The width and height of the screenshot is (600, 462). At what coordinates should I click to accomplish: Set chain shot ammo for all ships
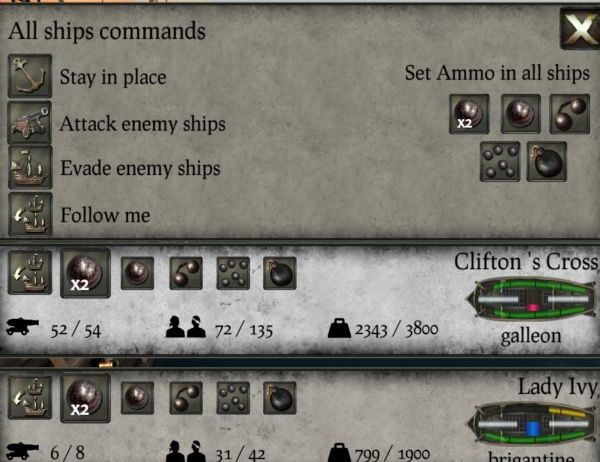tap(569, 114)
